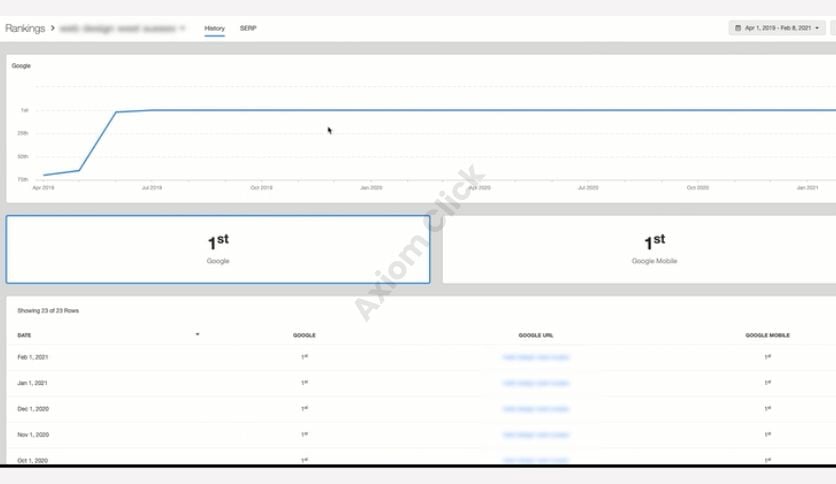This screenshot has height=484, width=836.
Task: Switch to the SERP tab
Action: click(248, 28)
